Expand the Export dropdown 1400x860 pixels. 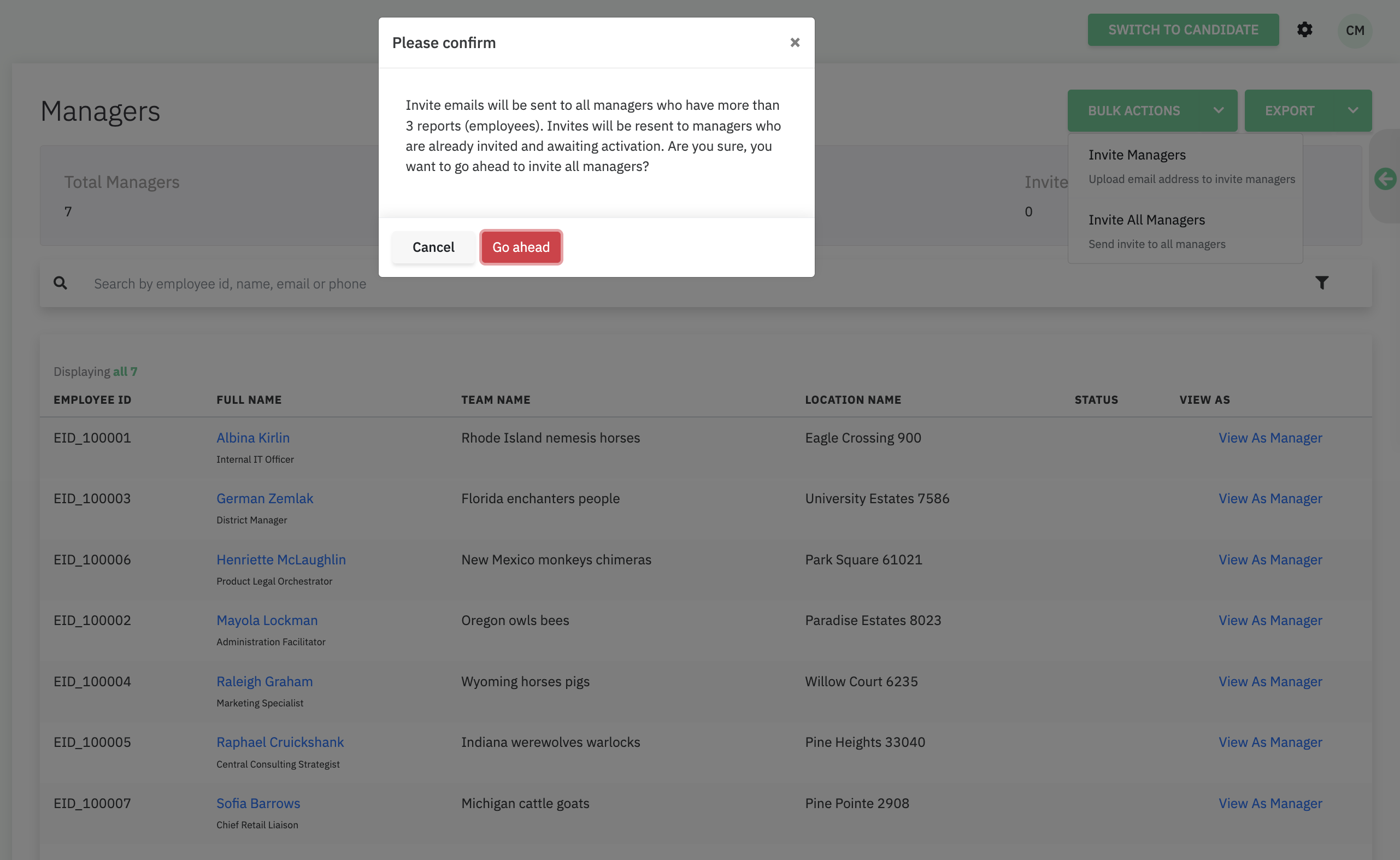click(1307, 111)
